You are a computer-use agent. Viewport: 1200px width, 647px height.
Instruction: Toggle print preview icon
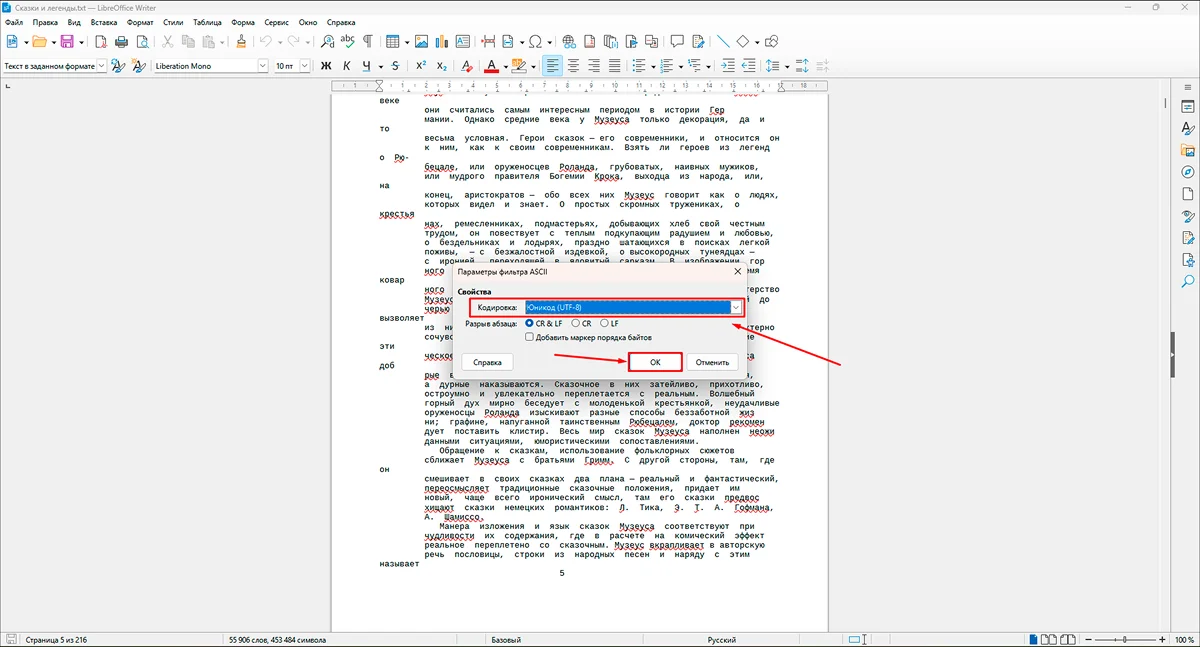[142, 42]
